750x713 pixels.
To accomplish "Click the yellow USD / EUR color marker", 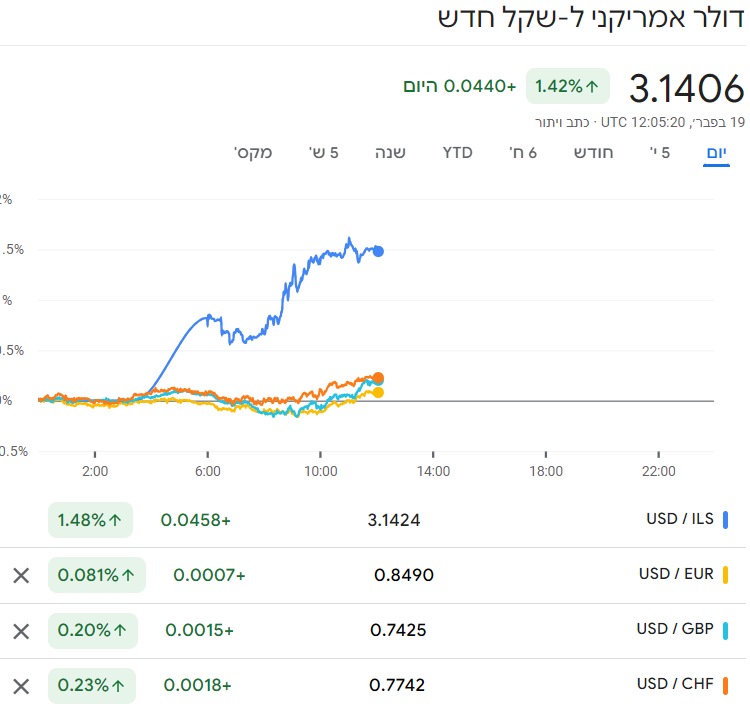I will point(726,575).
